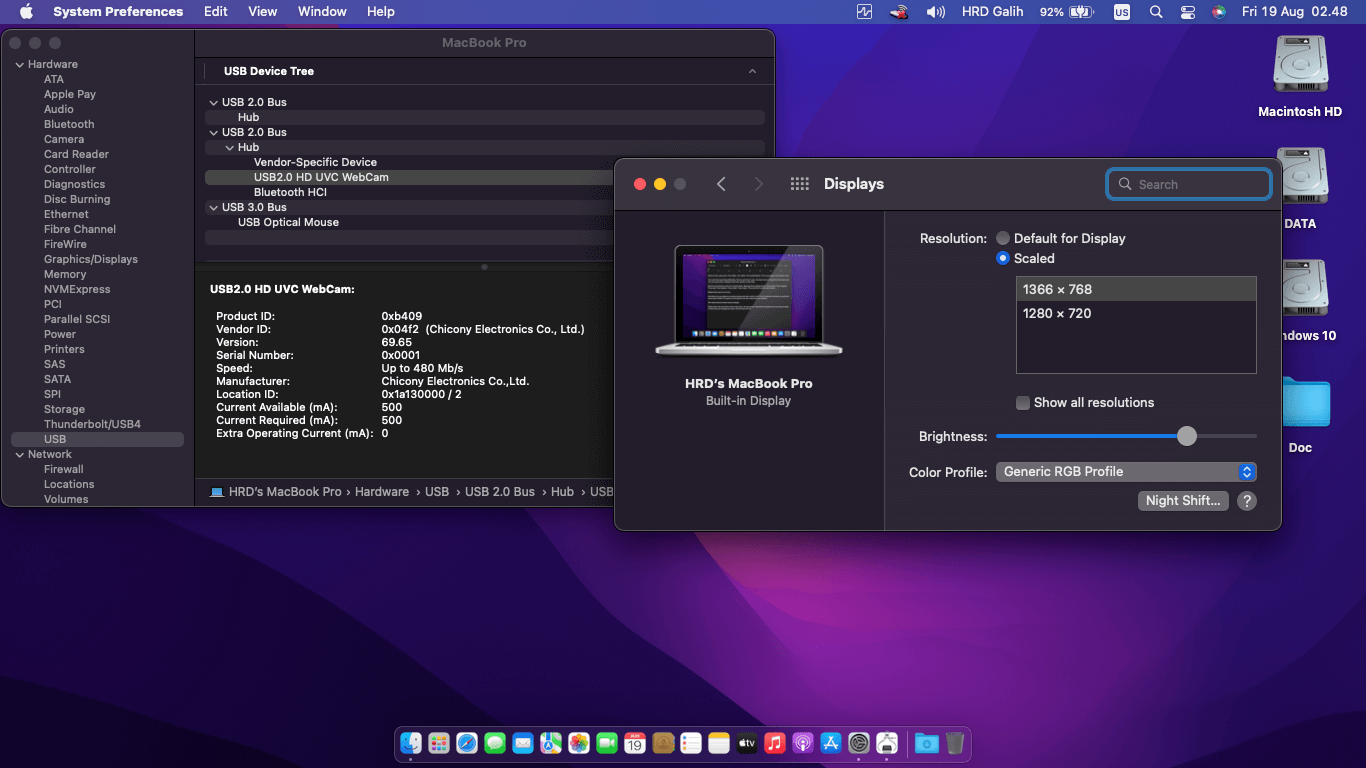Open Messages app in the Dock
The image size is (1366, 768).
[x=495, y=743]
